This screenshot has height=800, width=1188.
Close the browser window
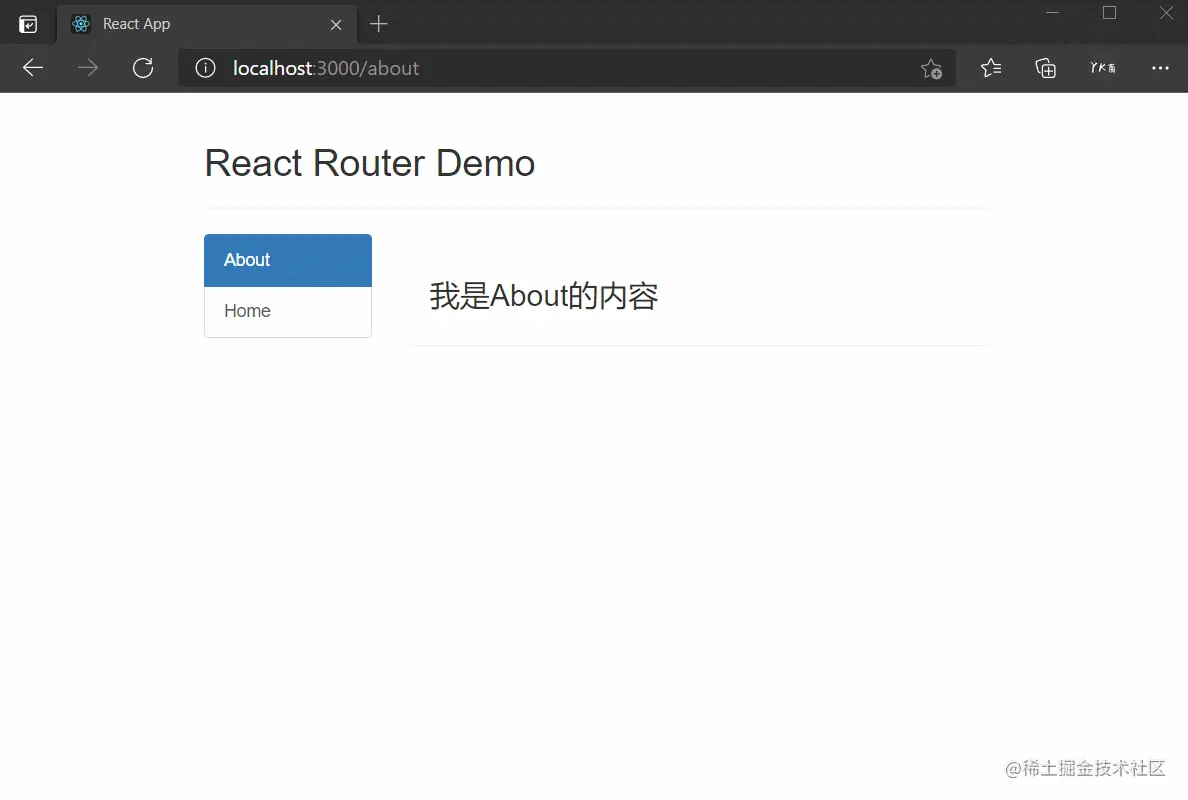point(1166,12)
